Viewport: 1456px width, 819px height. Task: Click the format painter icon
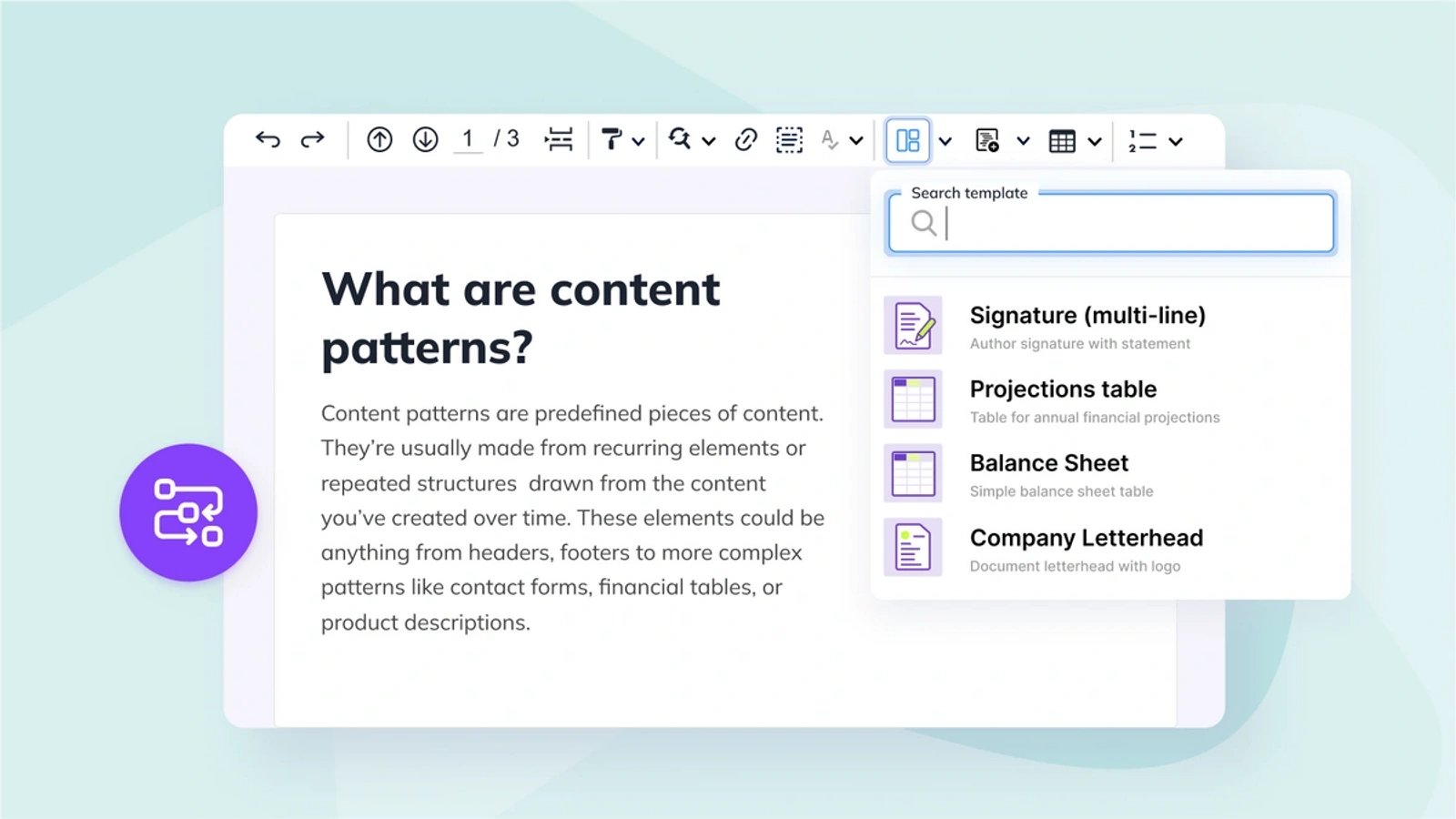[612, 139]
